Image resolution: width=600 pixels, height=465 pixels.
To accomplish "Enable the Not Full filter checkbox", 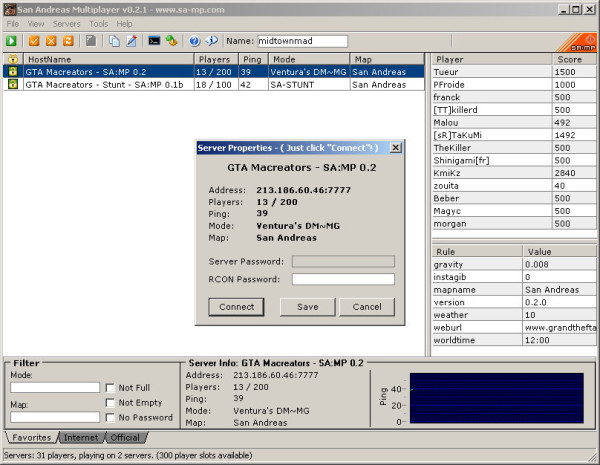I will coord(110,388).
